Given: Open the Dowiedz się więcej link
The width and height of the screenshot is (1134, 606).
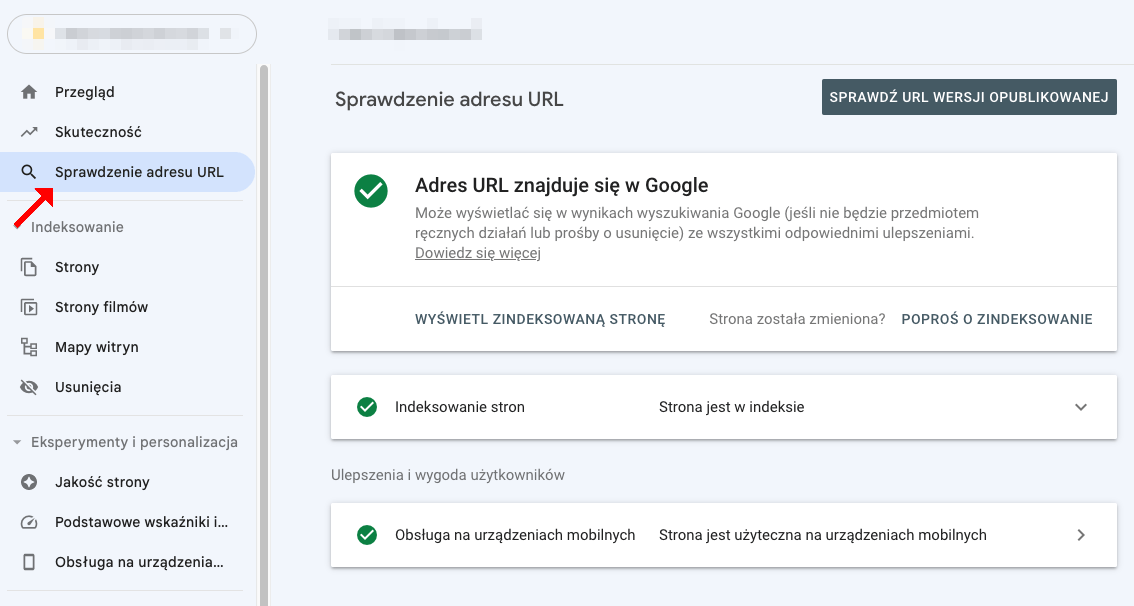Looking at the screenshot, I should point(477,253).
